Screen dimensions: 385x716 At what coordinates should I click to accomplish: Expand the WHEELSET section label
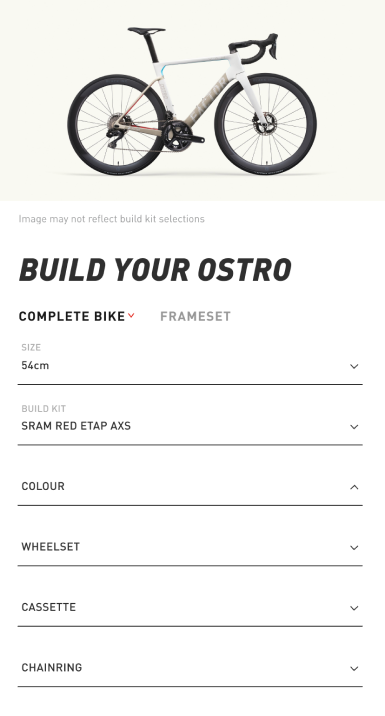point(51,547)
